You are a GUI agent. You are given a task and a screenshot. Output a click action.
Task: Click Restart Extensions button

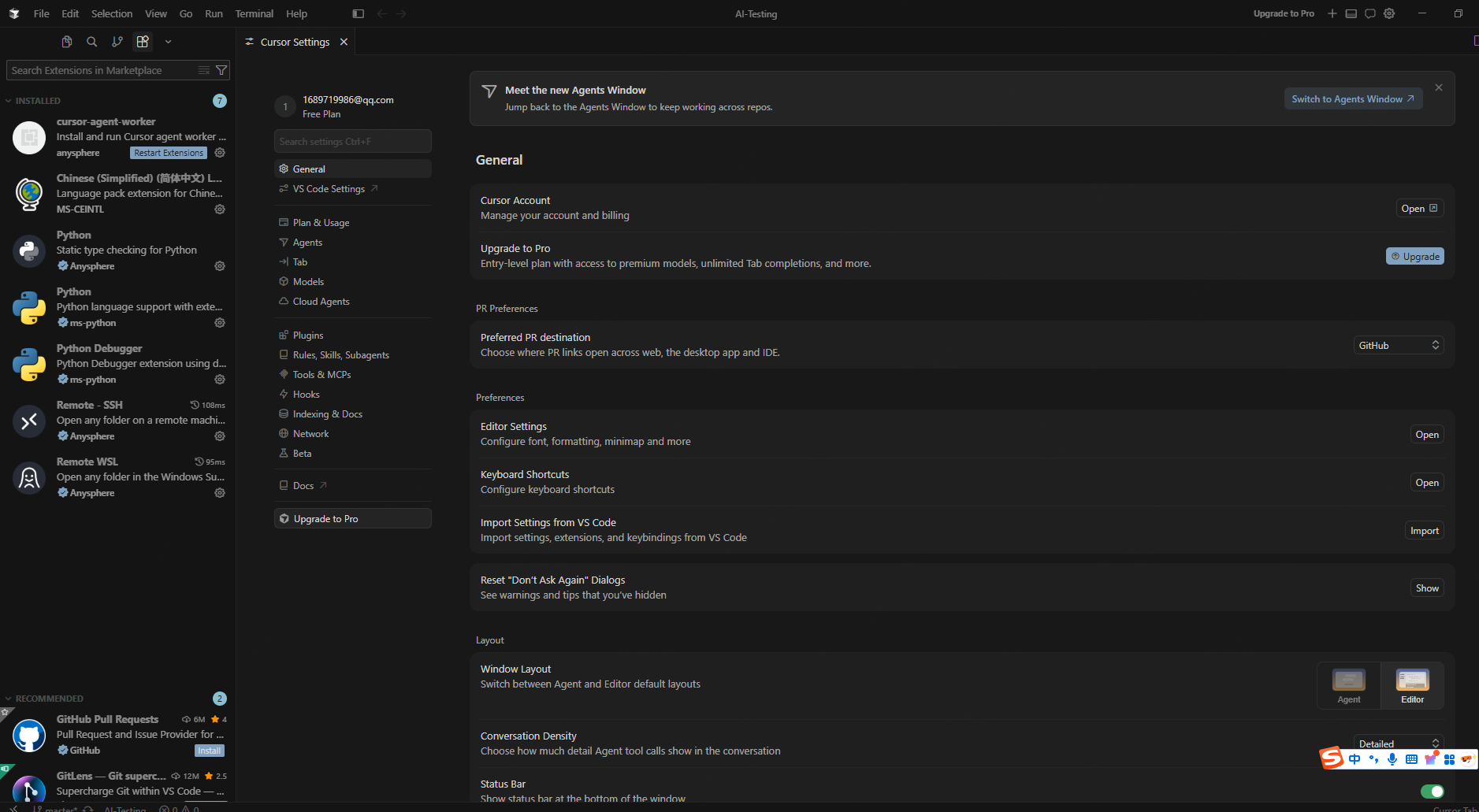point(169,153)
